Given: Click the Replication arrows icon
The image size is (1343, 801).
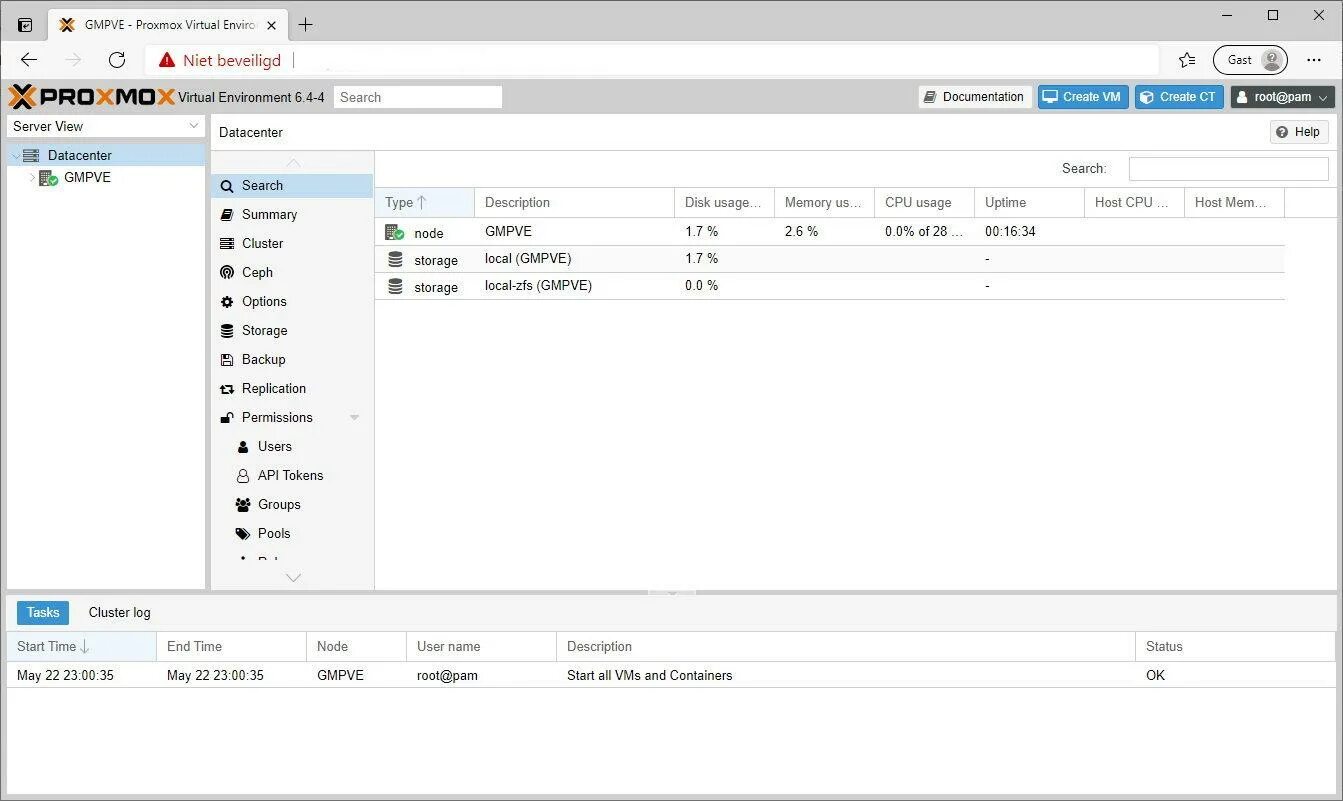Looking at the screenshot, I should tap(227, 389).
